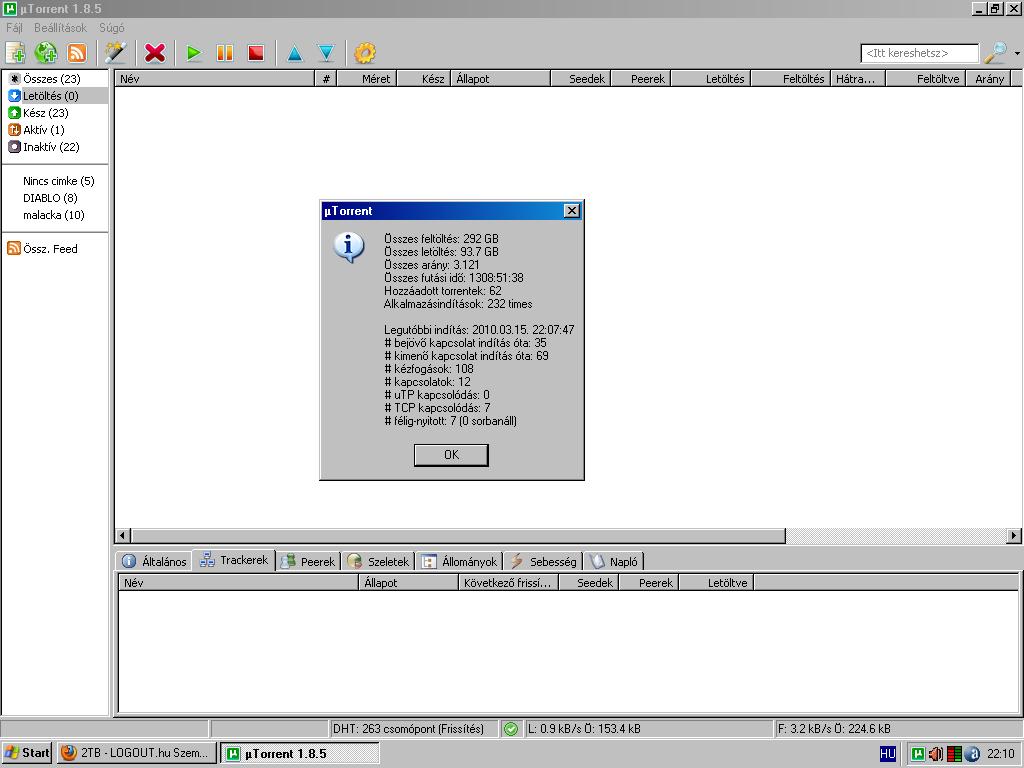This screenshot has width=1024, height=768.
Task: Click Add Torrent from URL globe icon
Action: pyautogui.click(x=46, y=53)
